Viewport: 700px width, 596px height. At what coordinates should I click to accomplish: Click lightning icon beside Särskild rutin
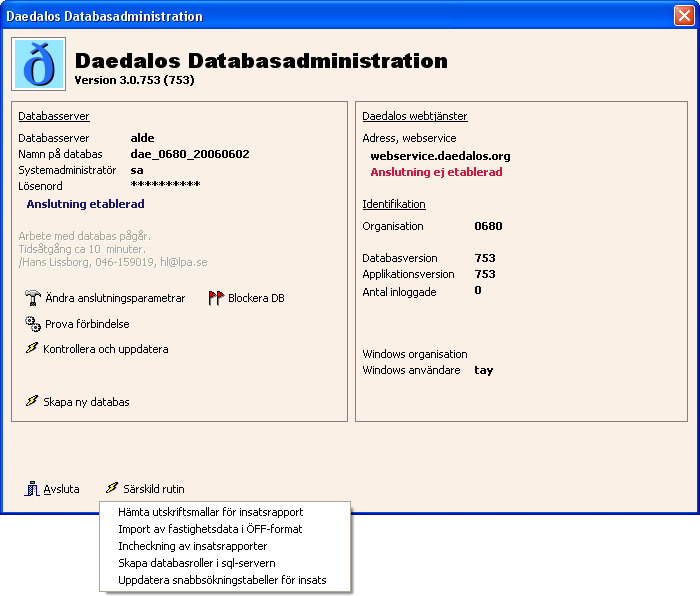point(112,488)
